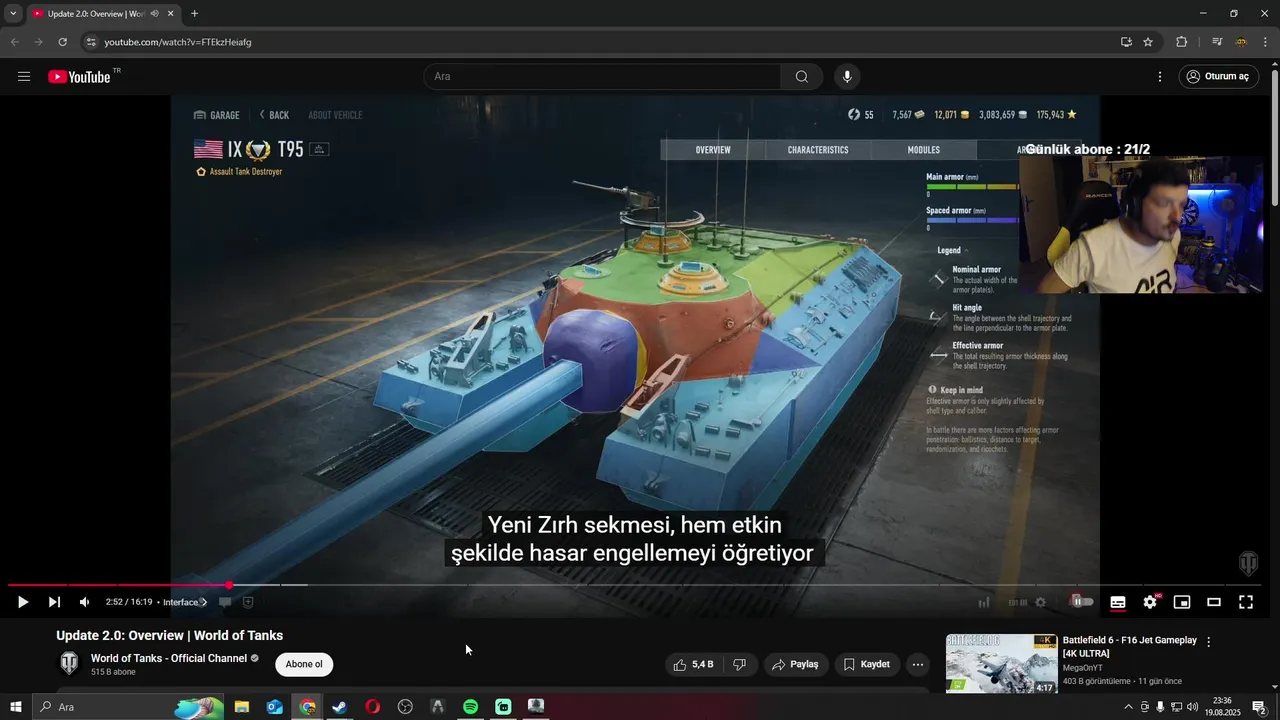
Task: Dislike the video
Action: coord(740,664)
